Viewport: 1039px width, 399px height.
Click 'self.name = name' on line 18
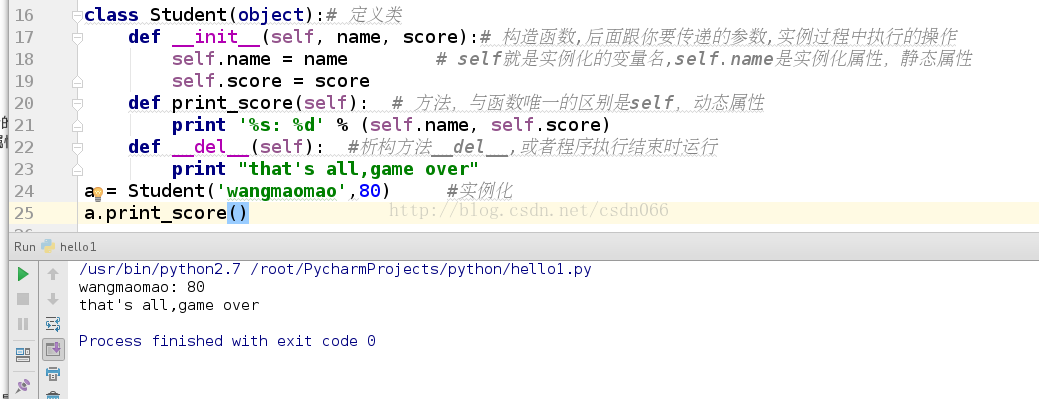coord(260,59)
